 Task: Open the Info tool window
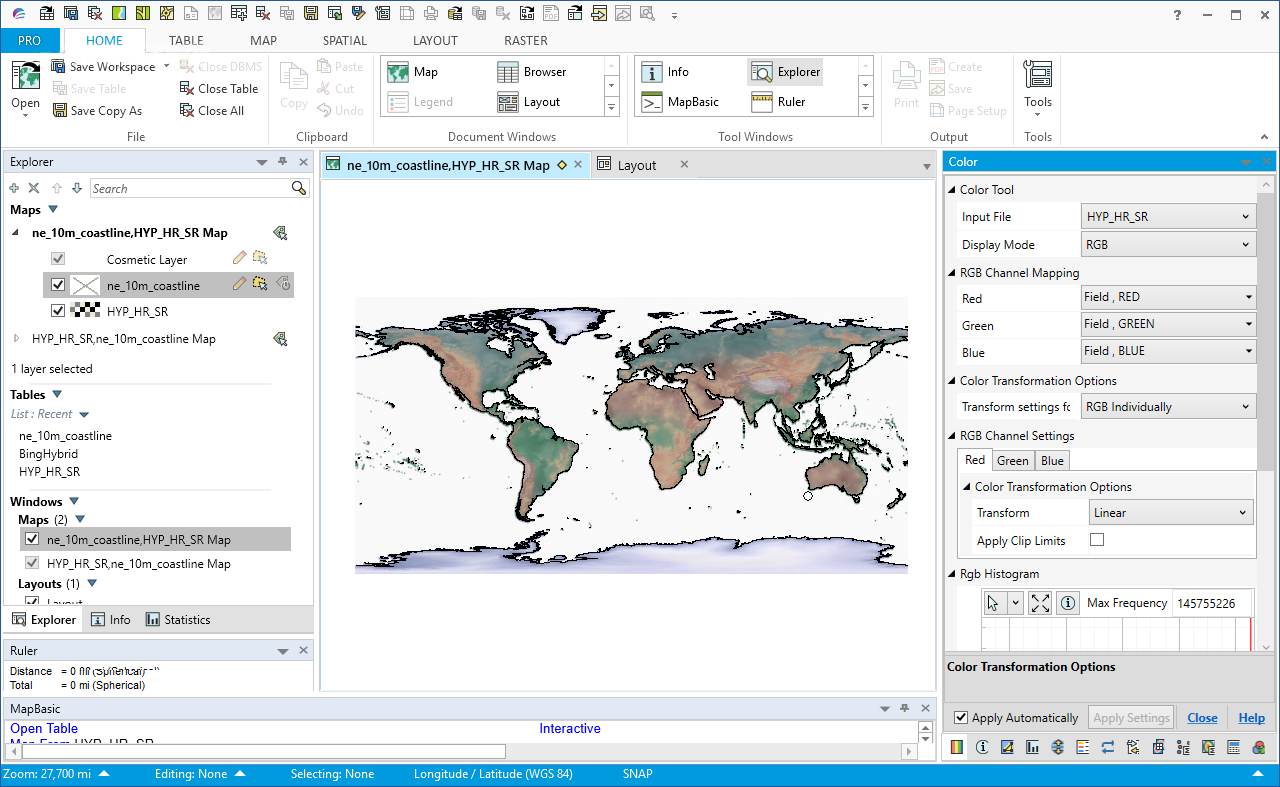pos(676,71)
